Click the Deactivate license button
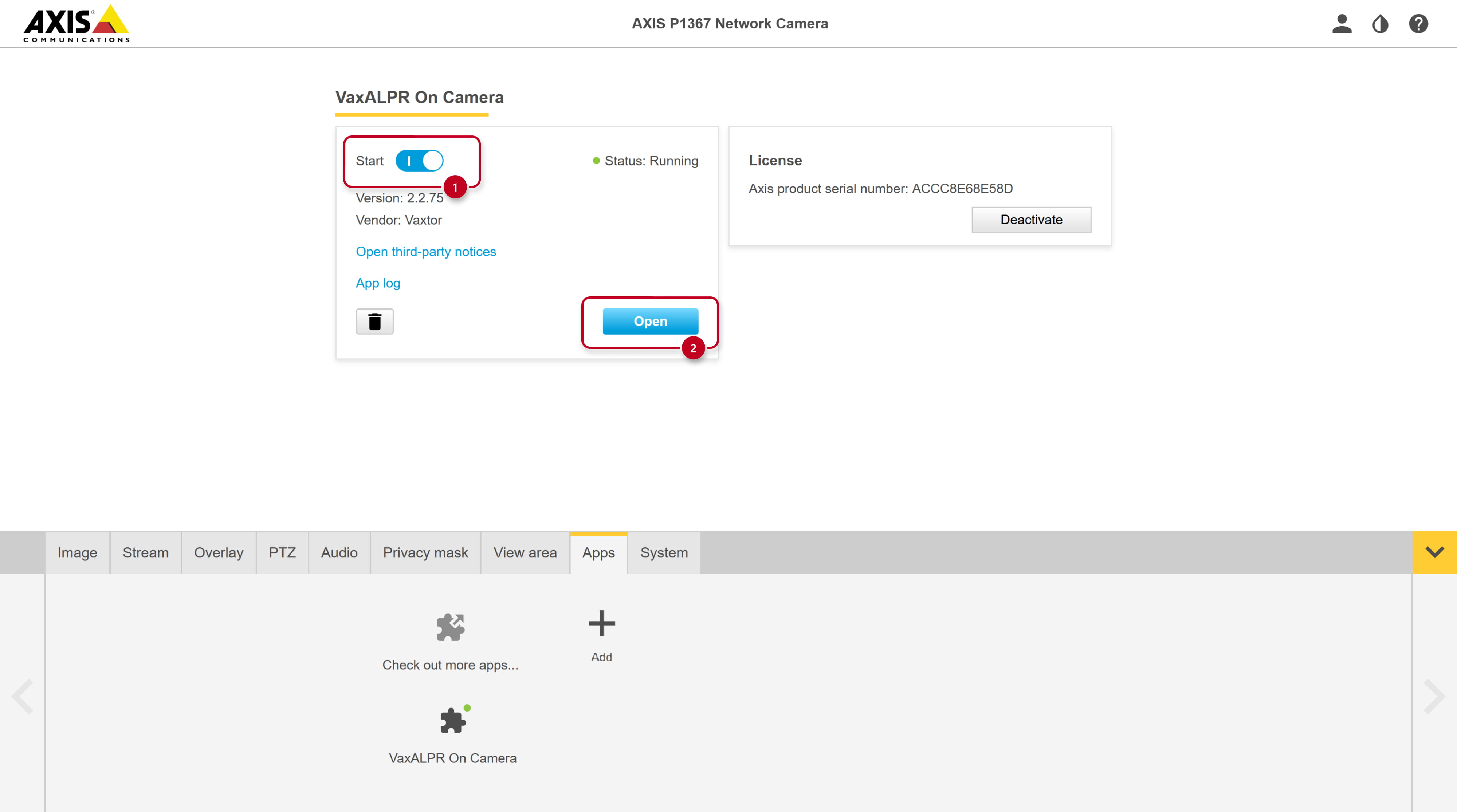This screenshot has height=812, width=1457. [x=1031, y=220]
